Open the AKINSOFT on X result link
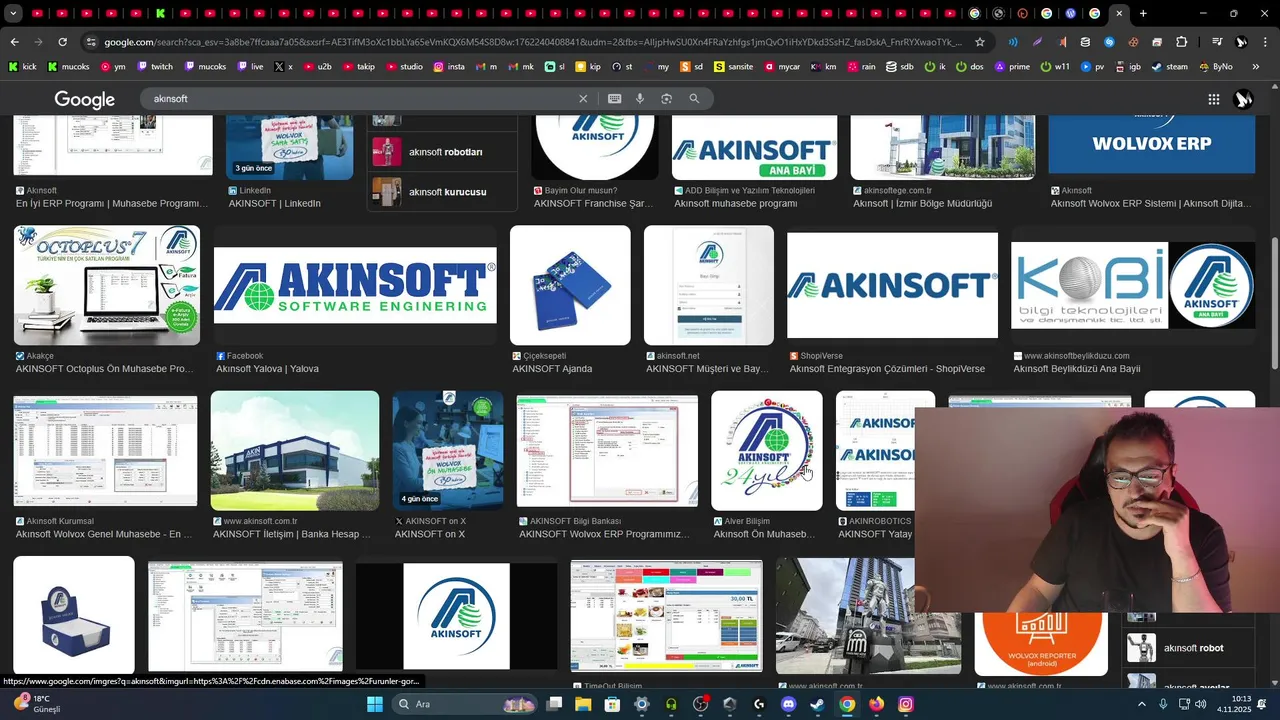This screenshot has width=1280, height=720. point(430,534)
